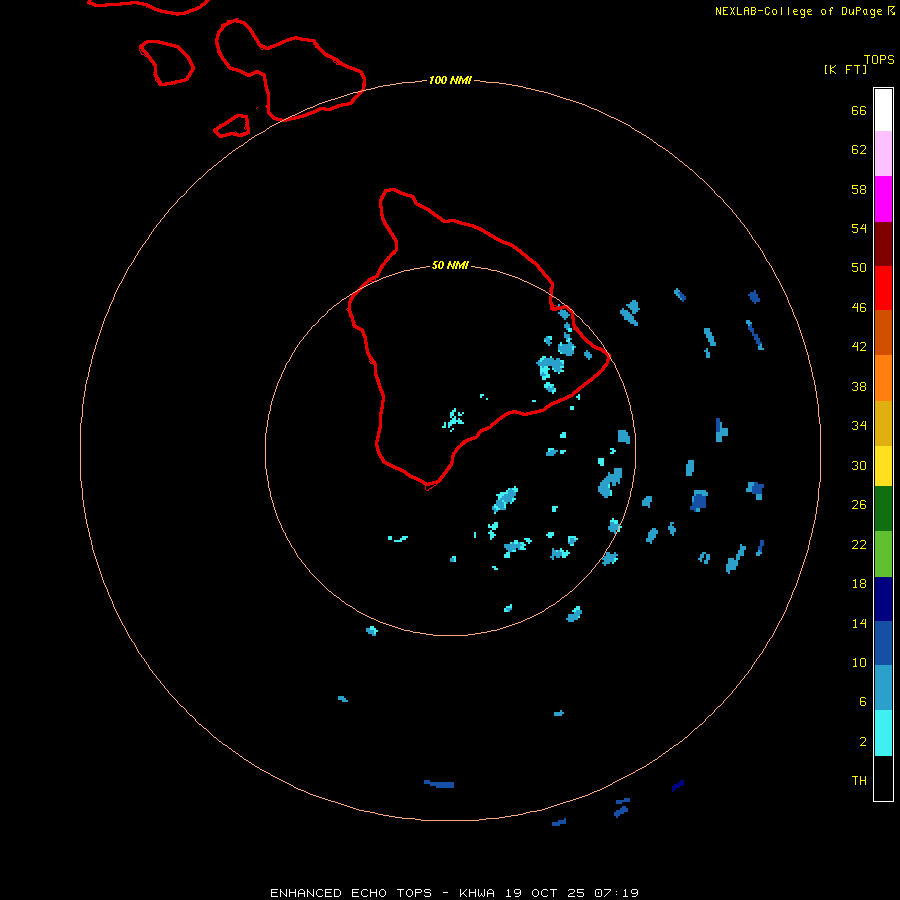This screenshot has width=900, height=900.
Task: Click the light green legend swatch
Action: coord(883,554)
